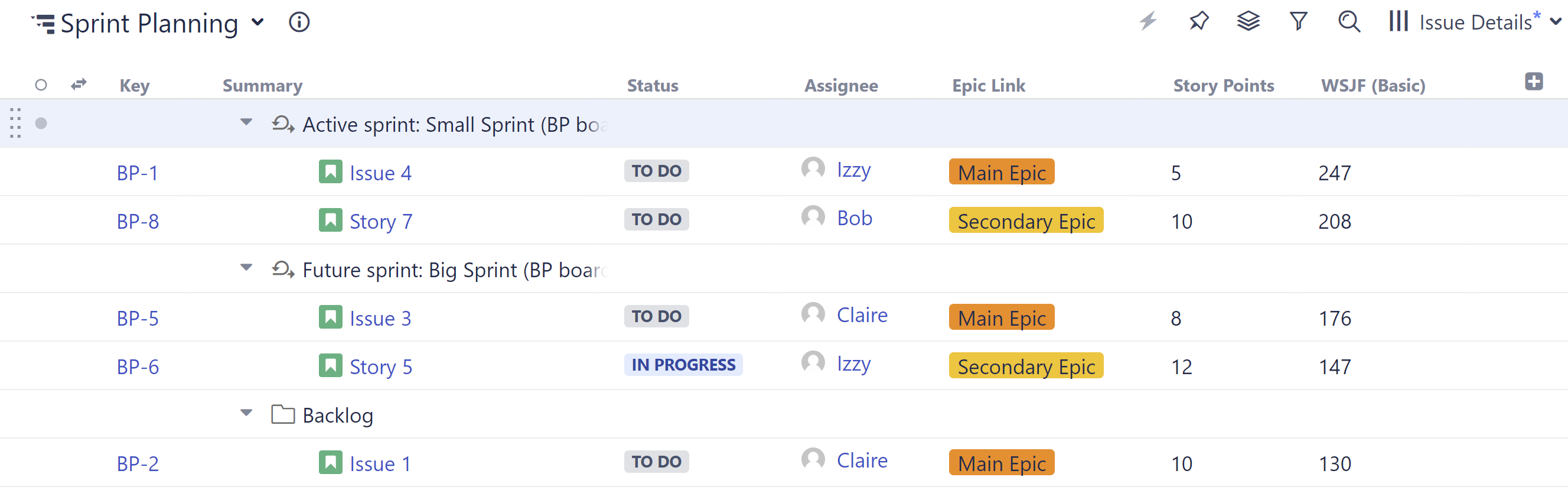This screenshot has width=1568, height=490.
Task: Click the expand/collapse arrows header icon
Action: 79,85
